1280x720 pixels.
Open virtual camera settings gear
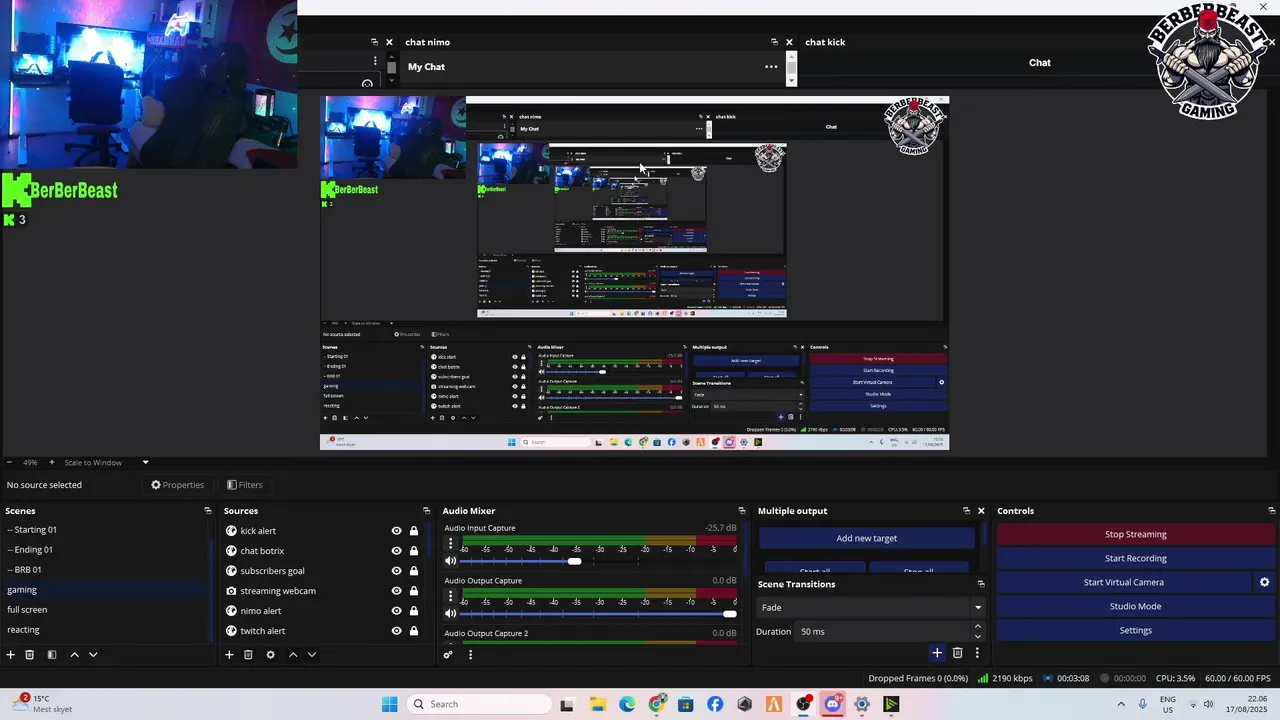coord(1264,582)
